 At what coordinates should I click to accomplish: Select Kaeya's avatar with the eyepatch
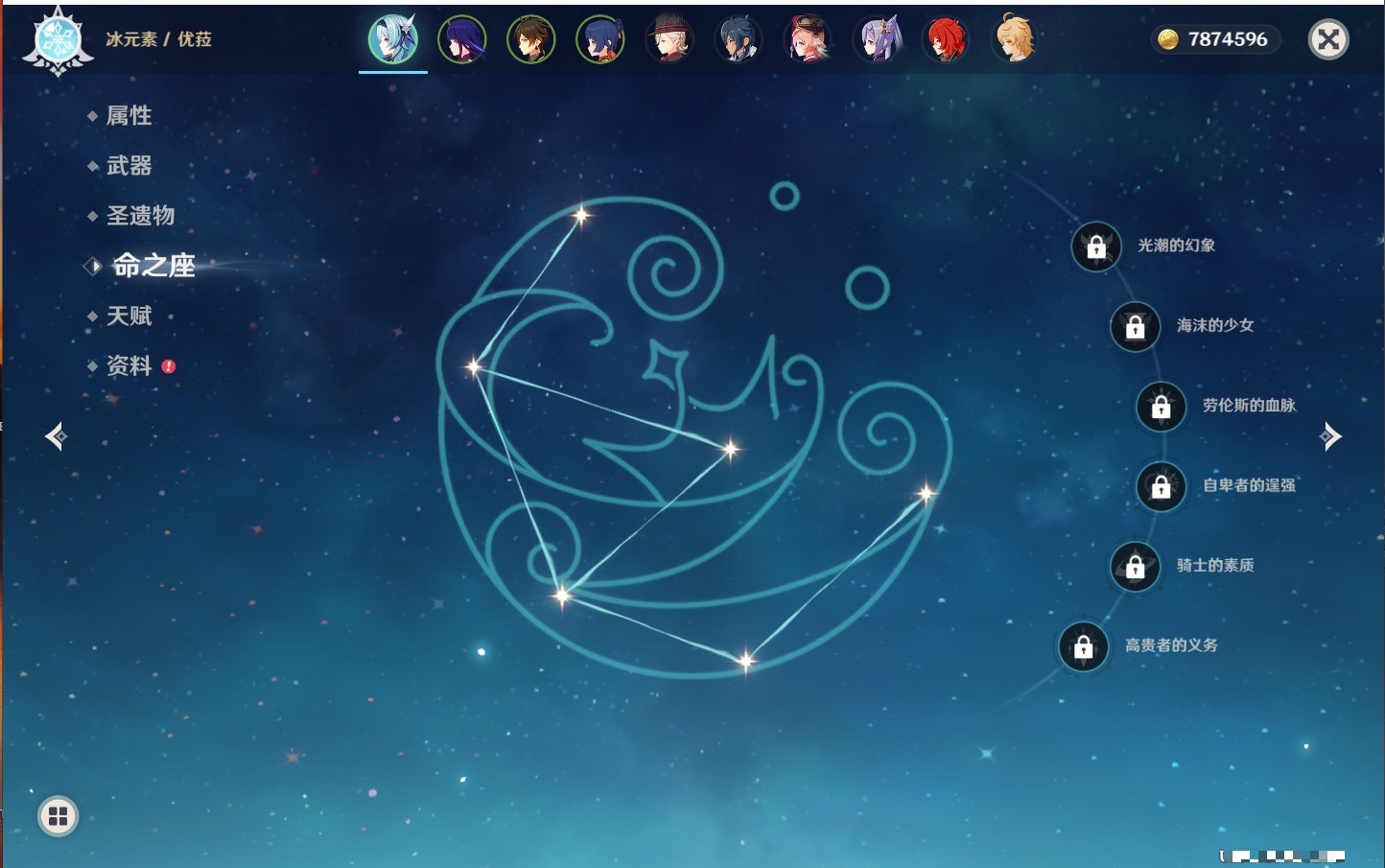[x=739, y=40]
